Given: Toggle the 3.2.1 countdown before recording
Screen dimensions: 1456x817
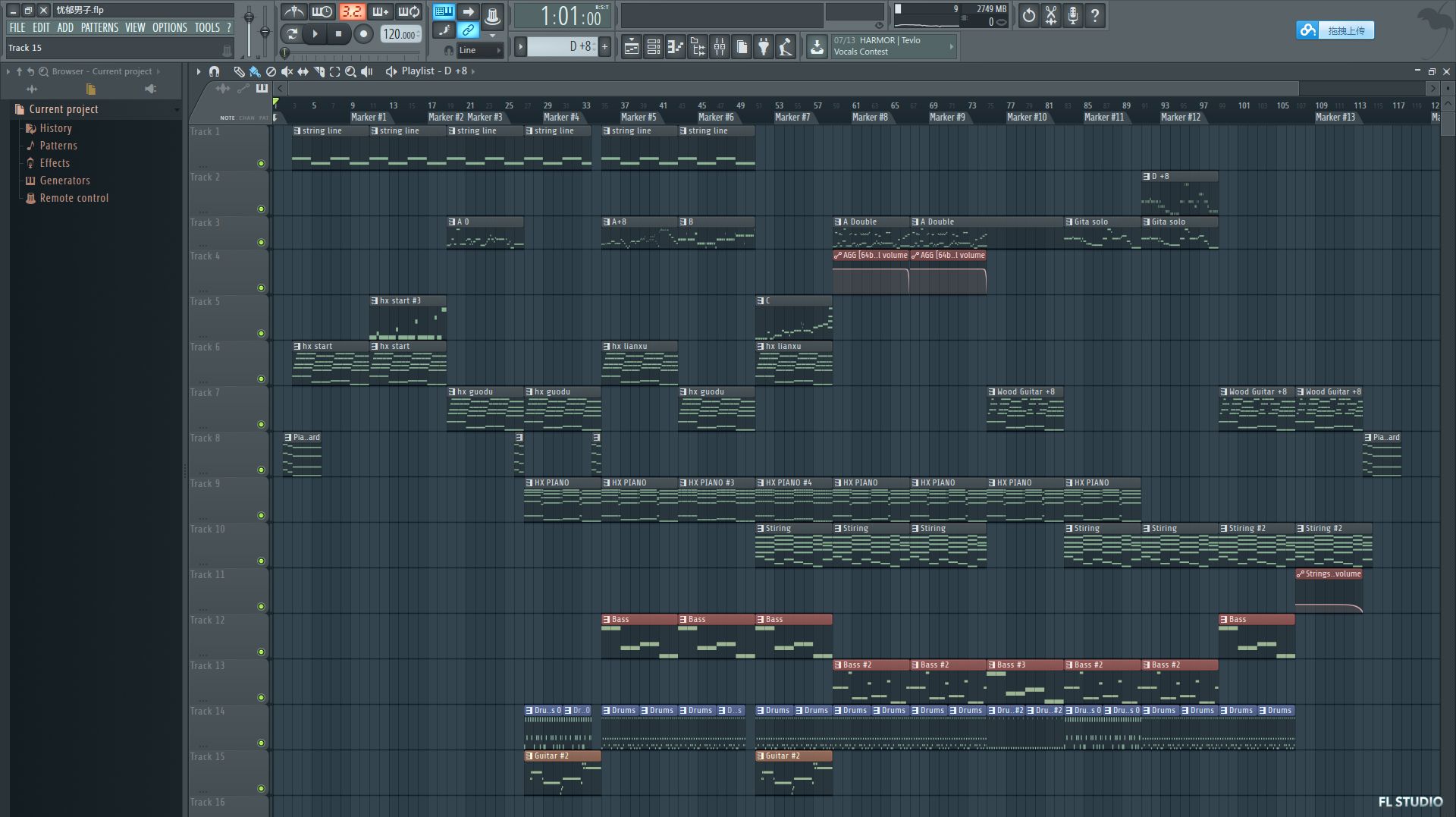Looking at the screenshot, I should (x=351, y=12).
